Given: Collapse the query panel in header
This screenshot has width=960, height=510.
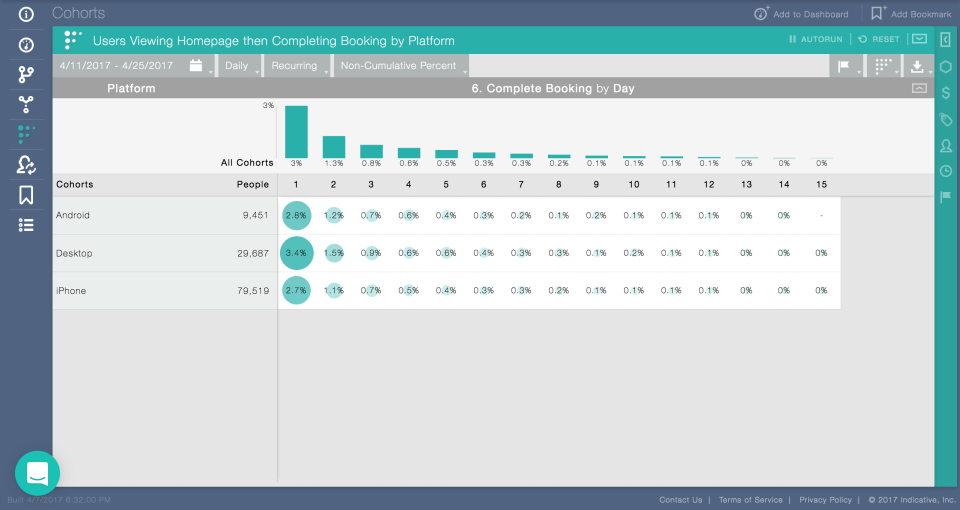Looking at the screenshot, I should coord(919,39).
